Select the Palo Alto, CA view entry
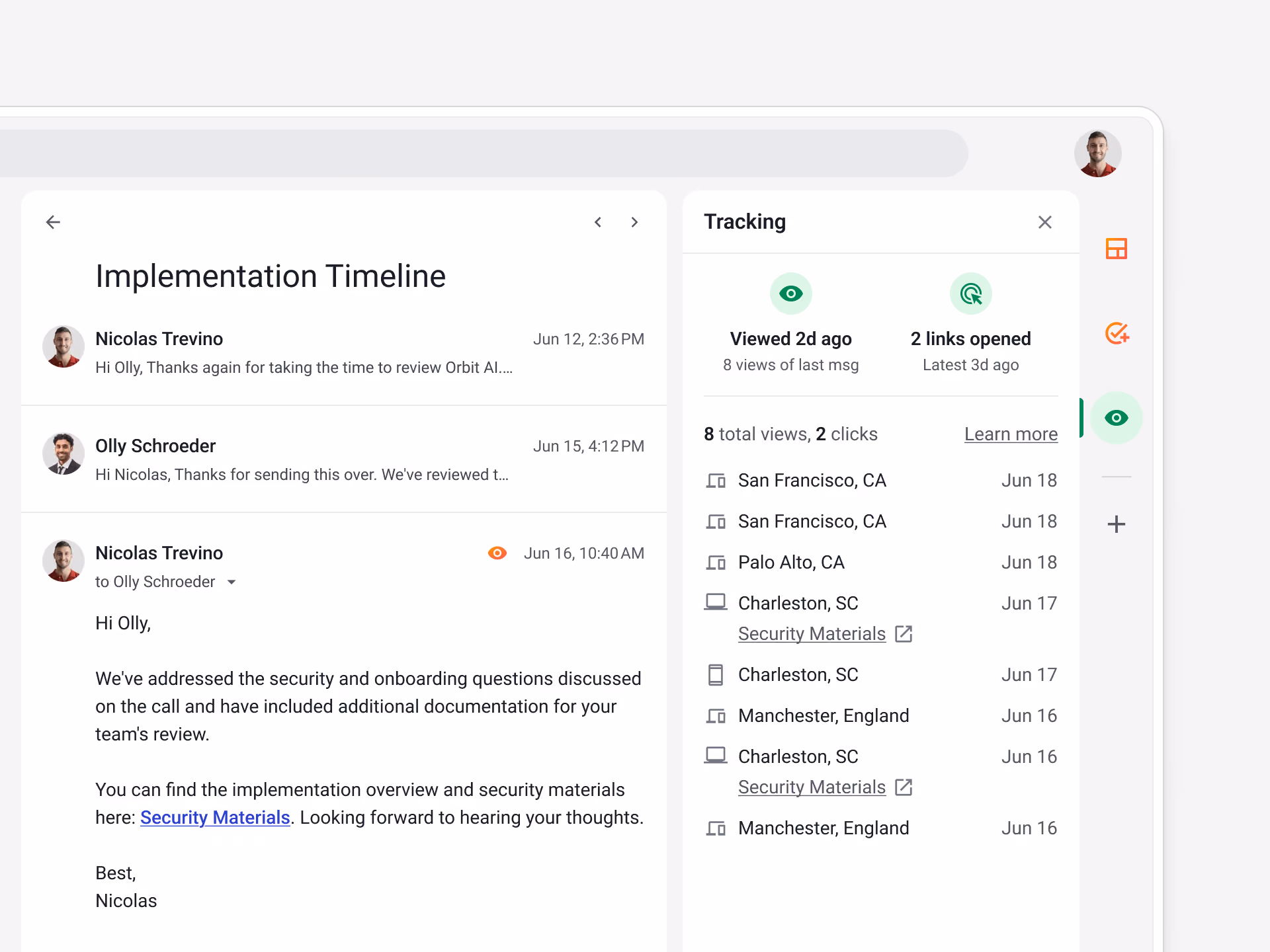The image size is (1270, 952). coord(881,563)
